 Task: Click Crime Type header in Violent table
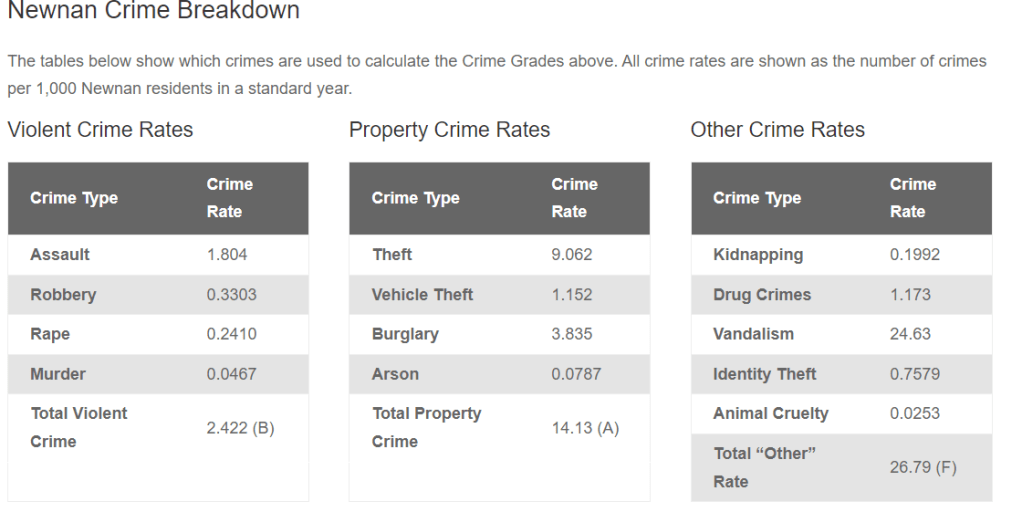[74, 198]
